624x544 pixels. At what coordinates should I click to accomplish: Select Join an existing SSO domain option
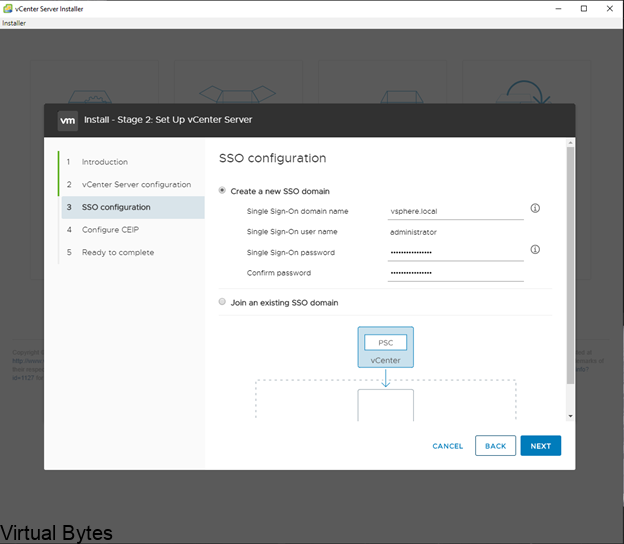[222, 302]
